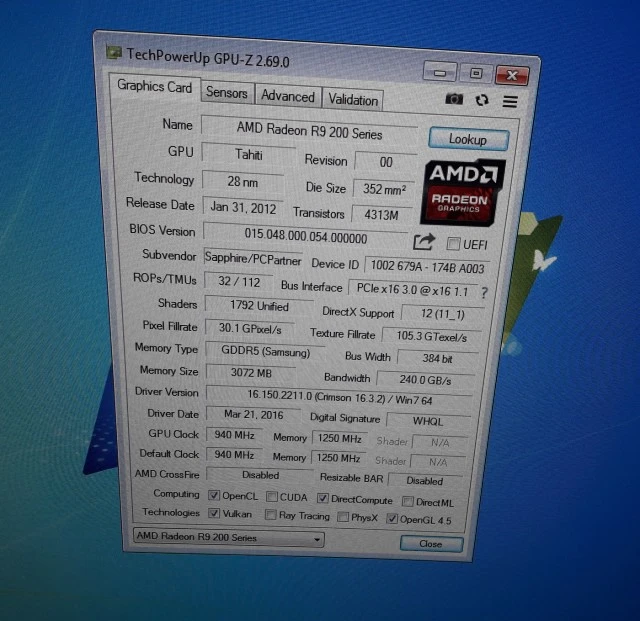Click the Driver Version 16.150.2211.0 field
This screenshot has height=621, width=640.
click(x=339, y=397)
